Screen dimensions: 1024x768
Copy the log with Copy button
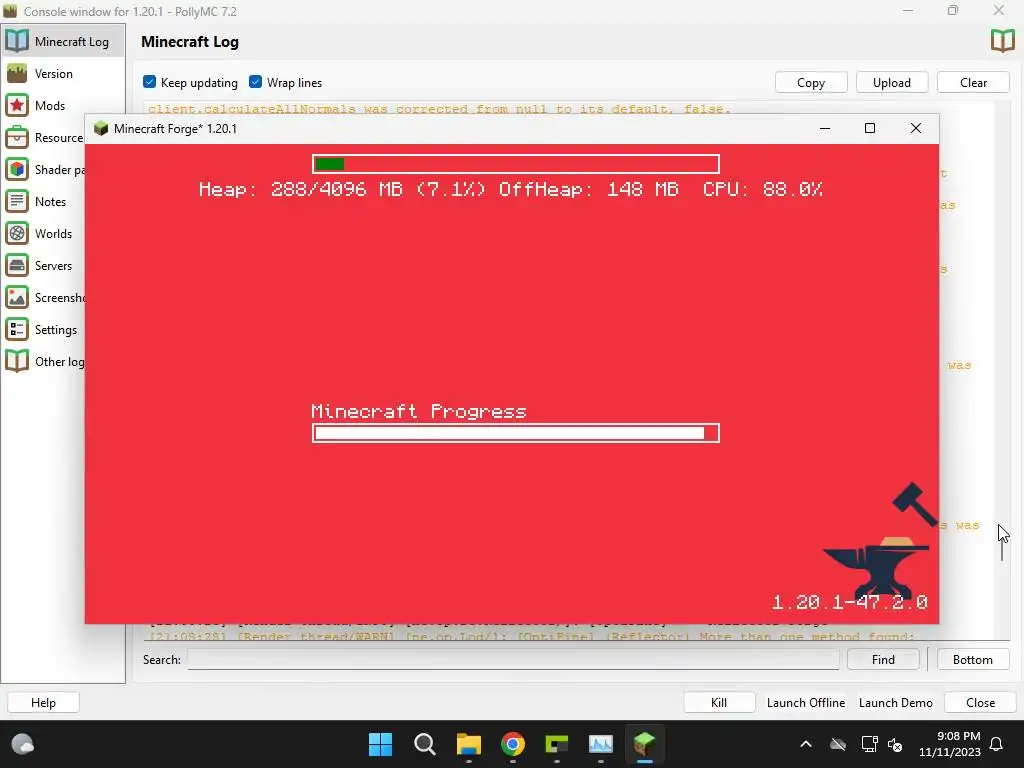pos(811,82)
